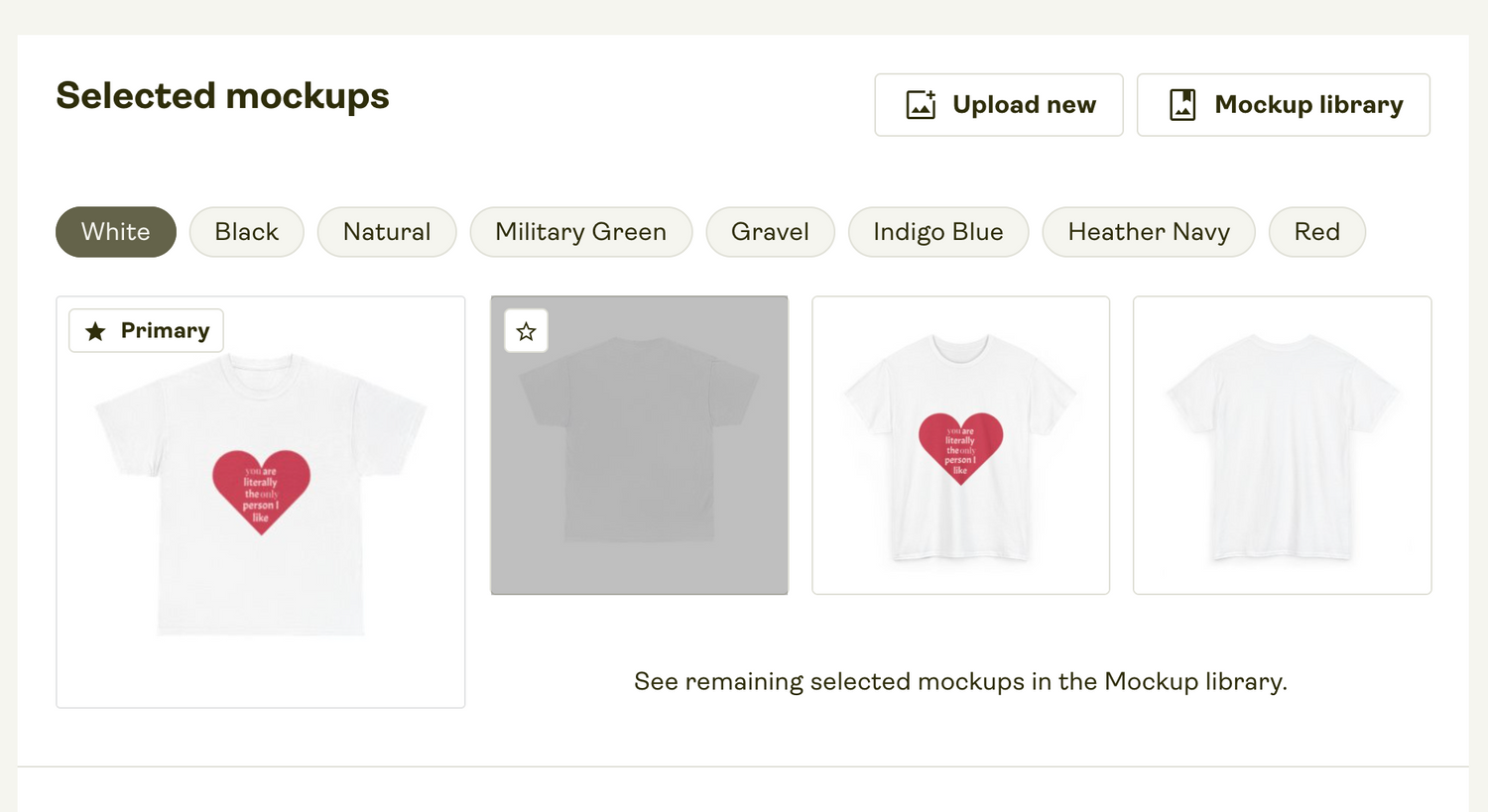Click the filled star icon on Primary badge
The width and height of the screenshot is (1488, 812).
click(95, 331)
